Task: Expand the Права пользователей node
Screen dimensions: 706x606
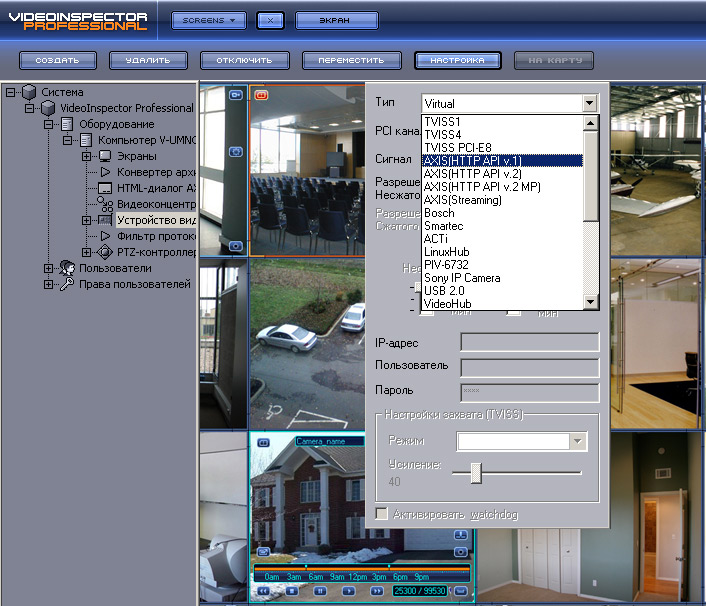Action: [x=48, y=285]
